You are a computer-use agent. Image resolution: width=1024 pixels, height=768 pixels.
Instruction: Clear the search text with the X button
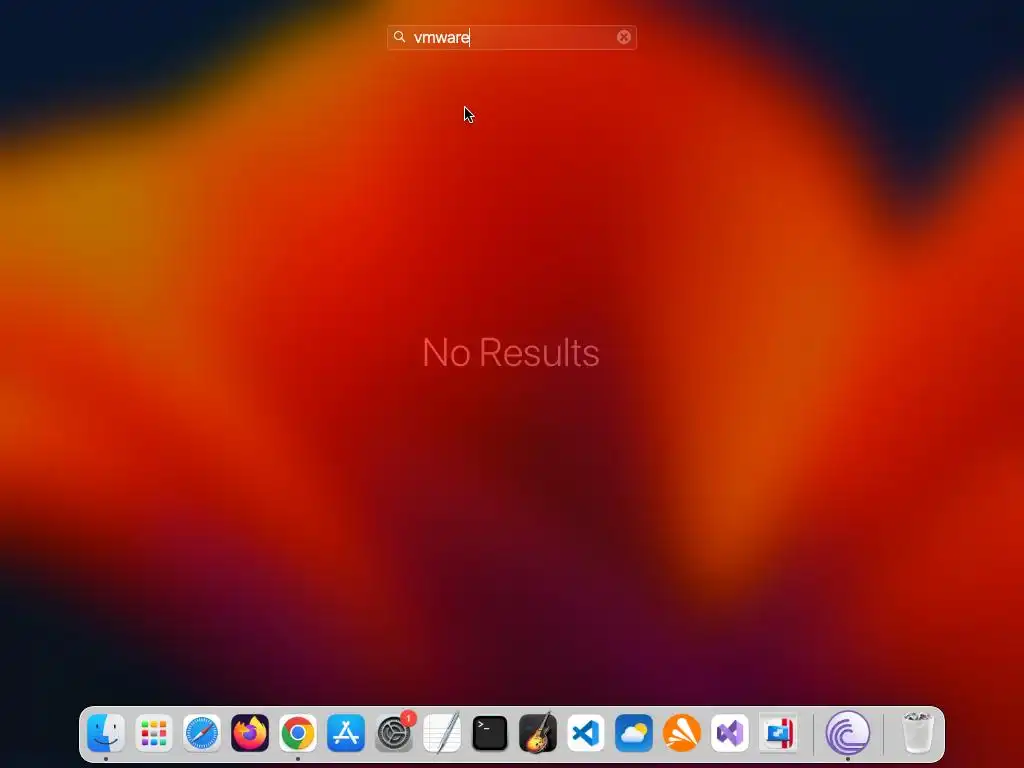[624, 37]
